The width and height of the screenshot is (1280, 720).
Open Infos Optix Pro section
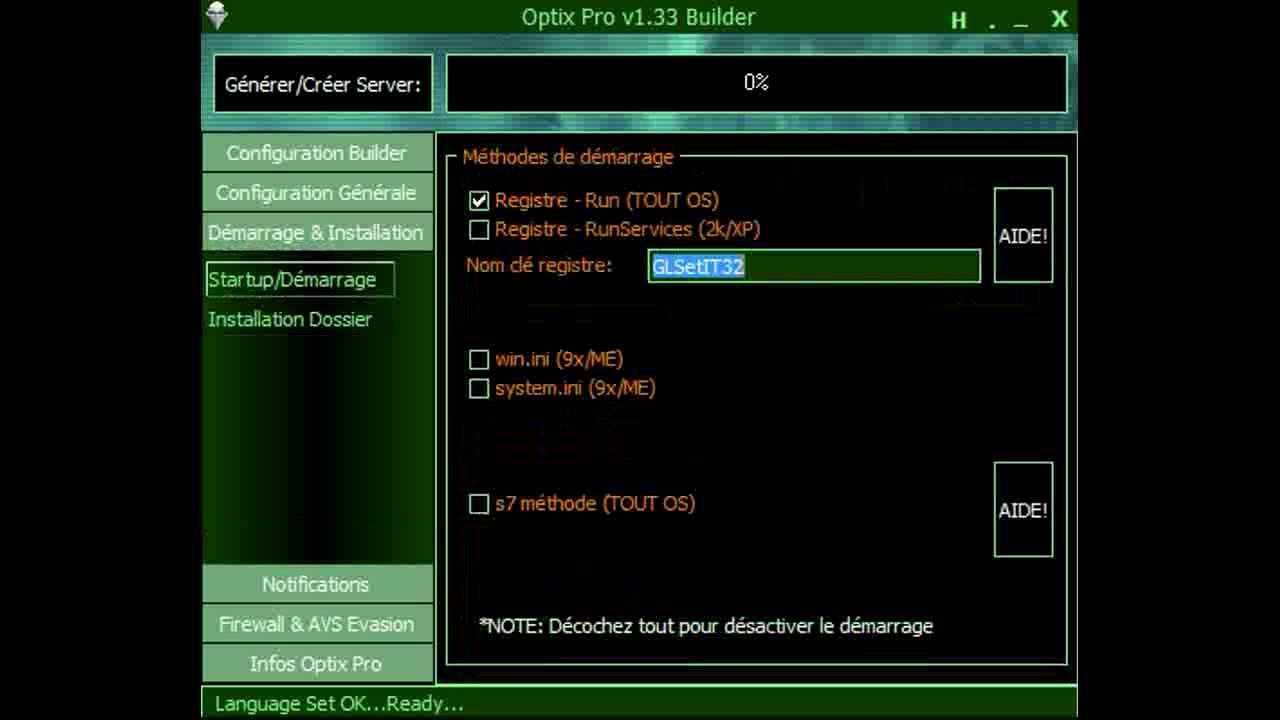click(x=317, y=663)
